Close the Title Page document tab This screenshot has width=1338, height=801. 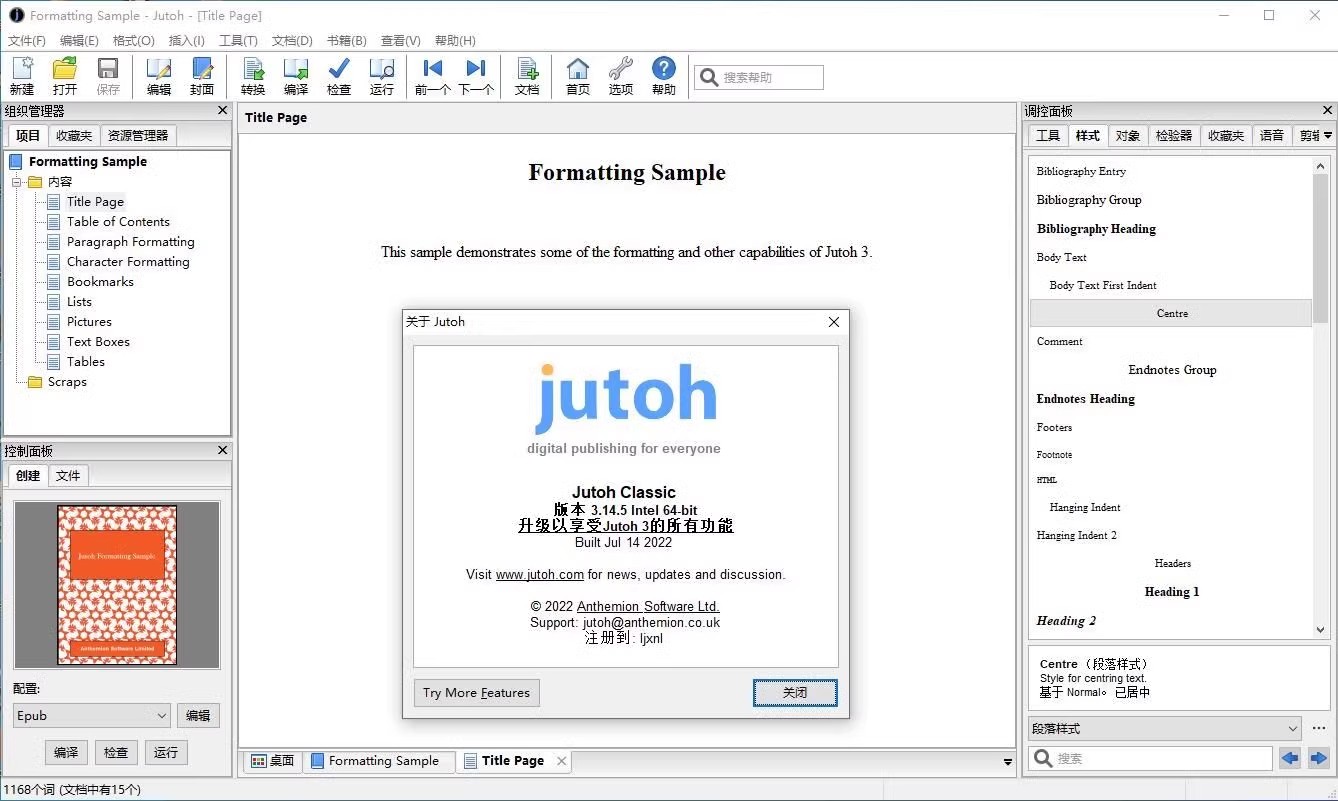pyautogui.click(x=562, y=761)
